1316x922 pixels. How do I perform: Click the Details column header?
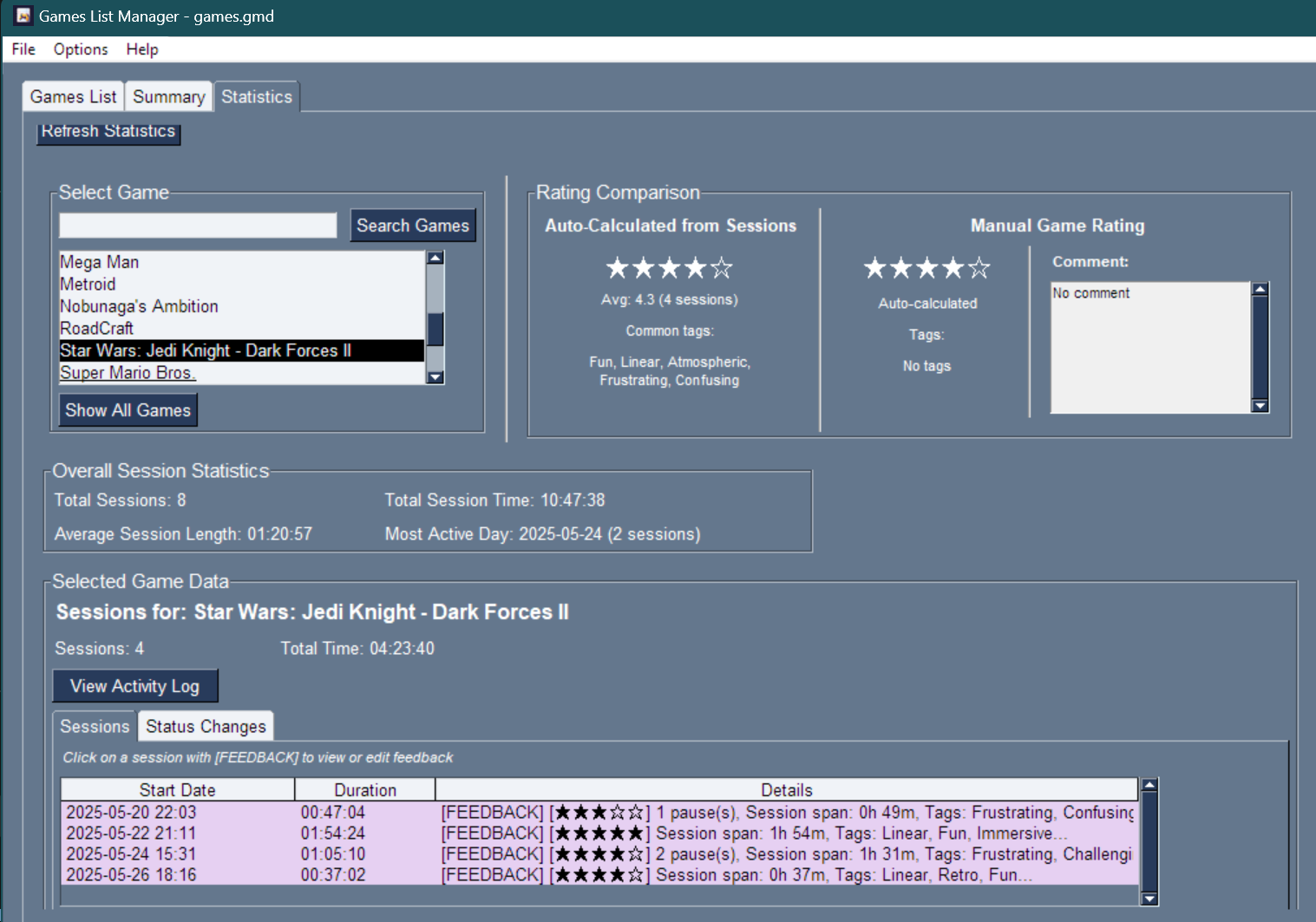(786, 790)
